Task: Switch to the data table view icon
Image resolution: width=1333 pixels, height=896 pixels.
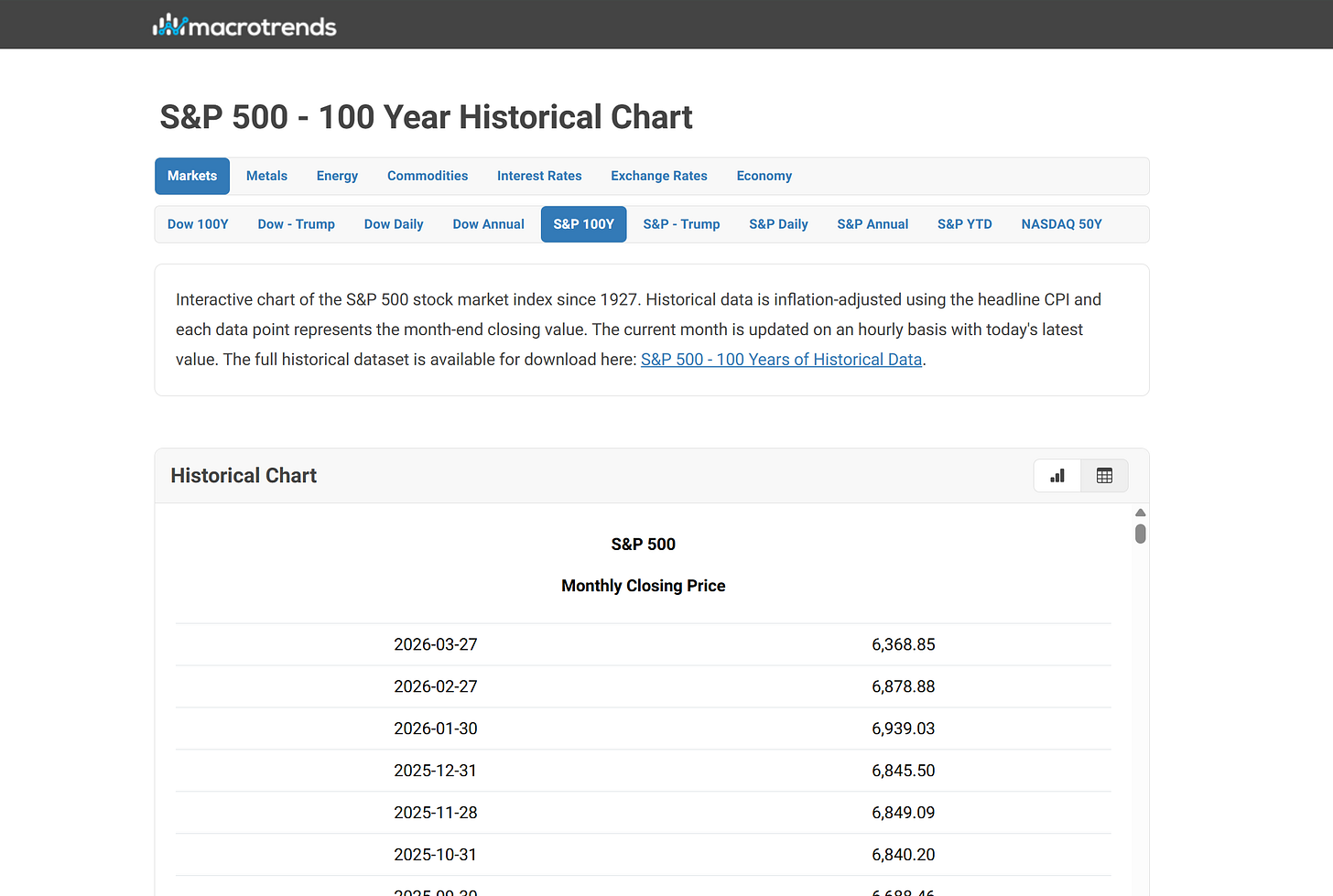Action: coord(1105,476)
